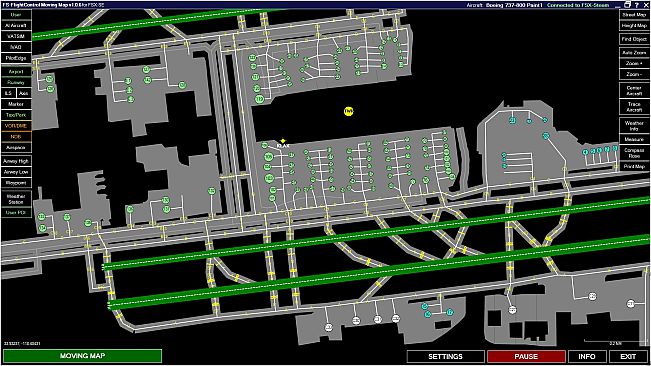651x366 pixels.
Task: Switch to Height Map view
Action: [634, 25]
